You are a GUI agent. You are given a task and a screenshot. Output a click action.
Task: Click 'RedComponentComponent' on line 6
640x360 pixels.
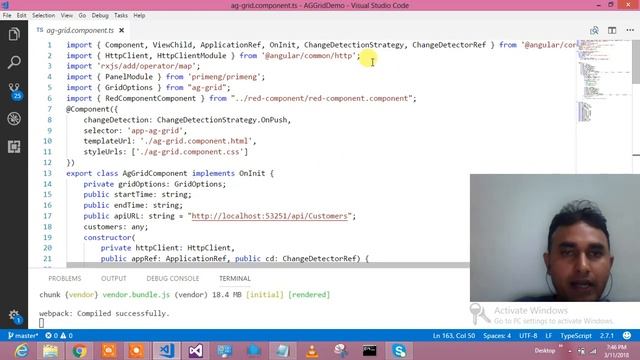pos(150,98)
